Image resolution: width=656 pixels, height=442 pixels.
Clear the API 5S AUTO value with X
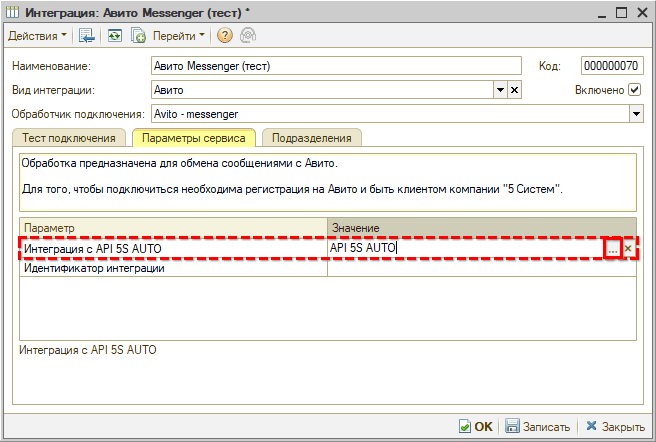pos(628,249)
